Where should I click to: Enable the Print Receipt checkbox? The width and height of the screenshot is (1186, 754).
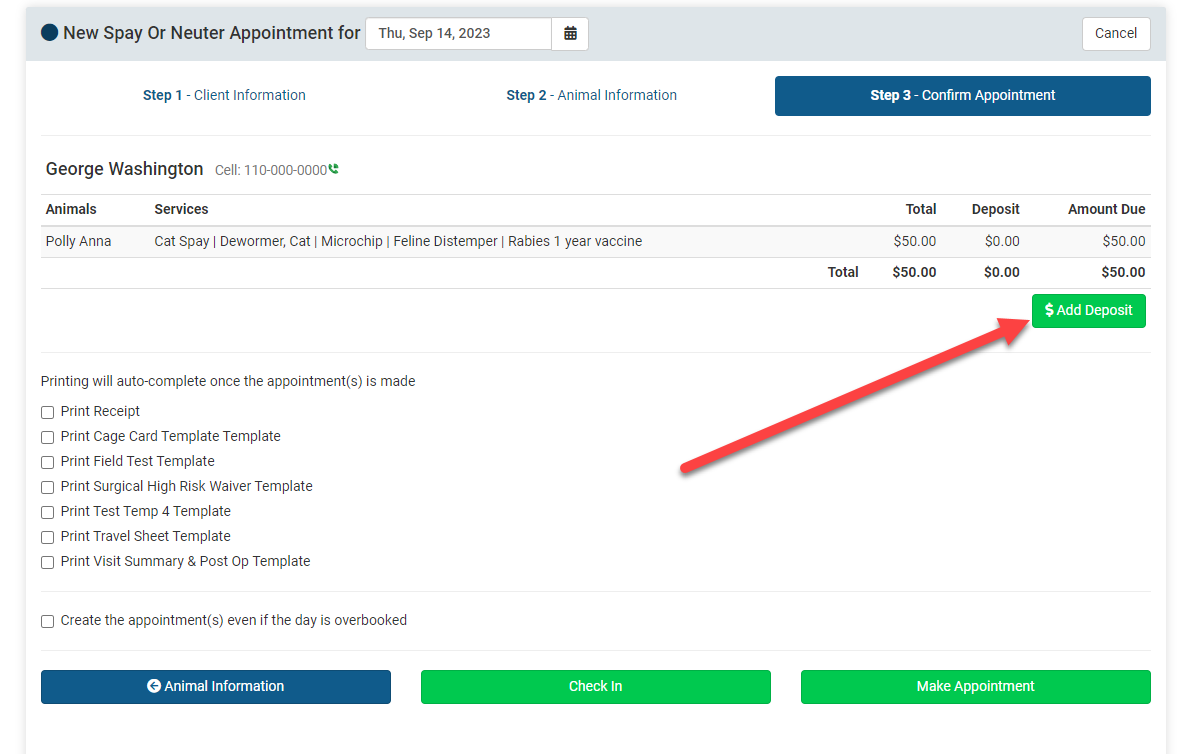coord(47,412)
